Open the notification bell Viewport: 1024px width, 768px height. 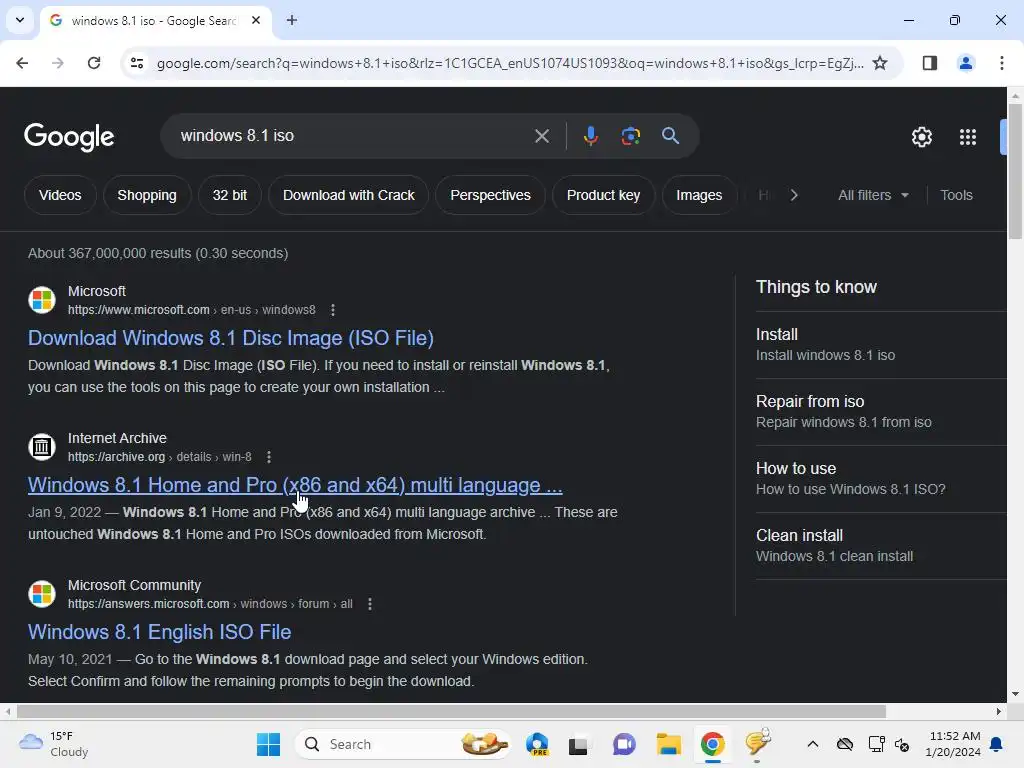click(997, 744)
